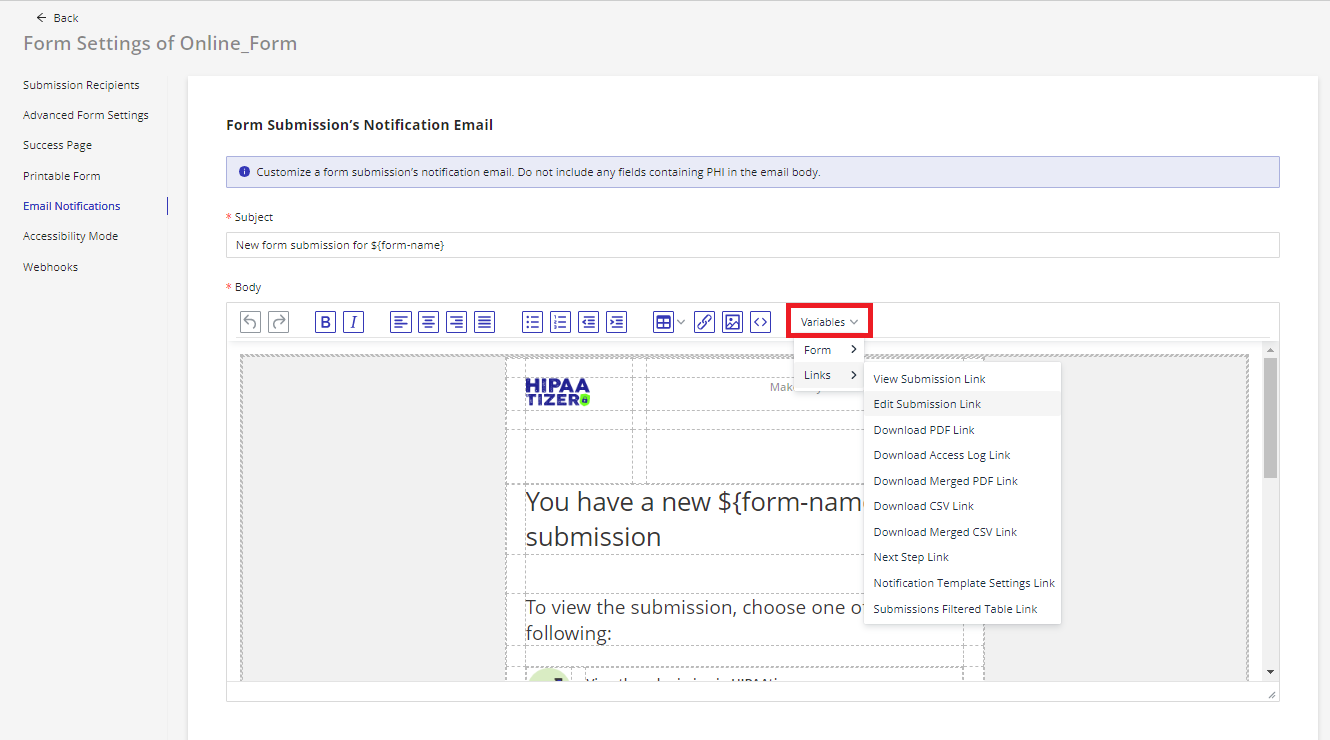This screenshot has height=740, width=1330.
Task: Insert a bulleted list
Action: click(532, 322)
